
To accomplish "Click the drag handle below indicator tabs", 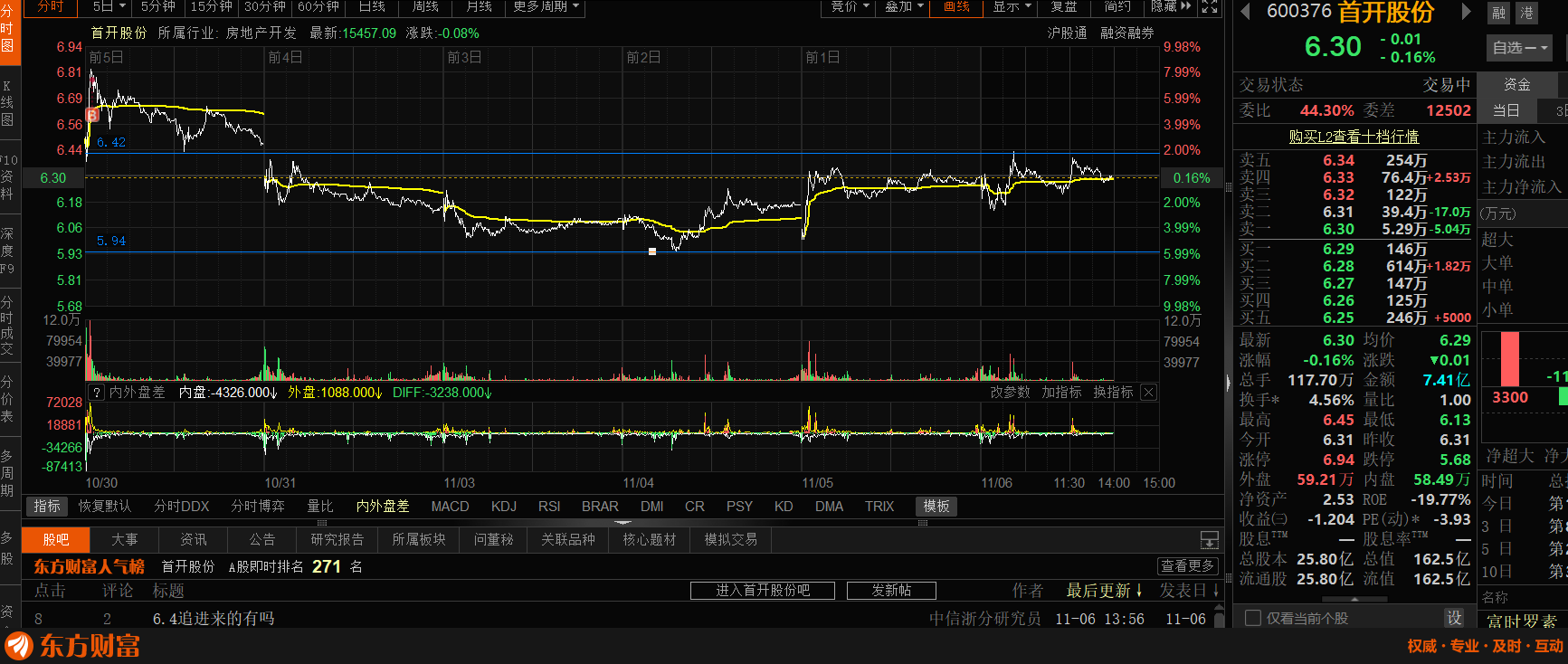I will 321,523.
